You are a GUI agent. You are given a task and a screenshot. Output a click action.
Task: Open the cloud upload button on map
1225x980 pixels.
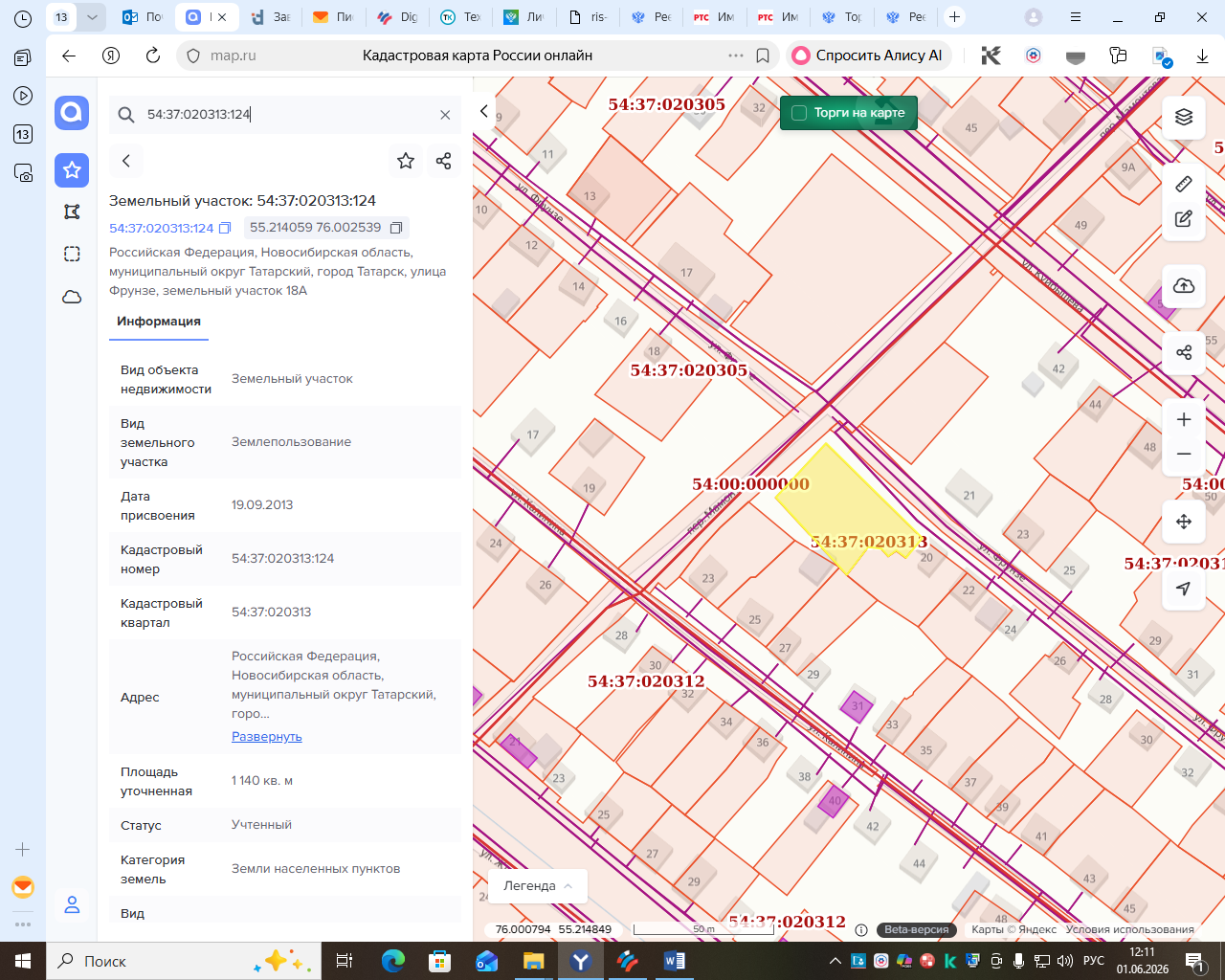1184,286
